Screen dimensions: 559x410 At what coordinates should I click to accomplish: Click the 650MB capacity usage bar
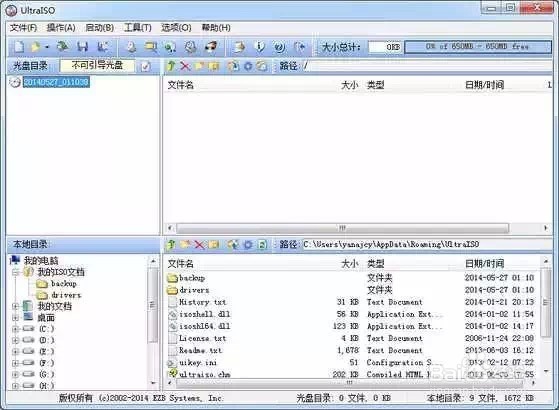(x=478, y=47)
